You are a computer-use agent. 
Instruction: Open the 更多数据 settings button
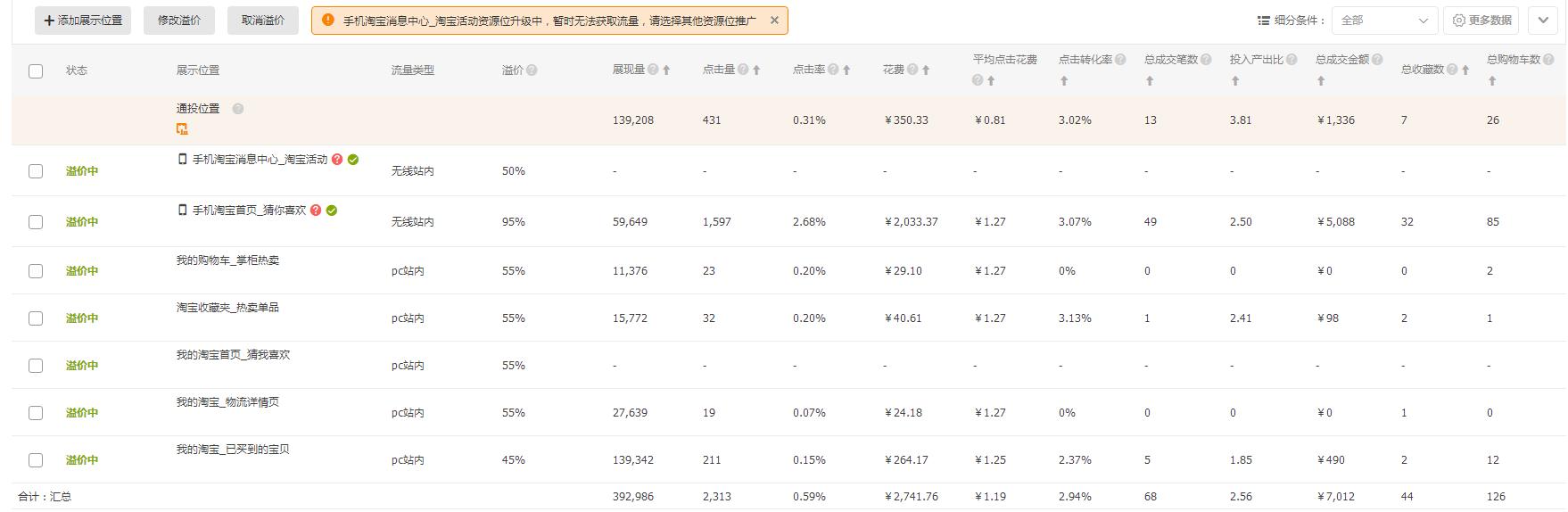(x=1481, y=21)
